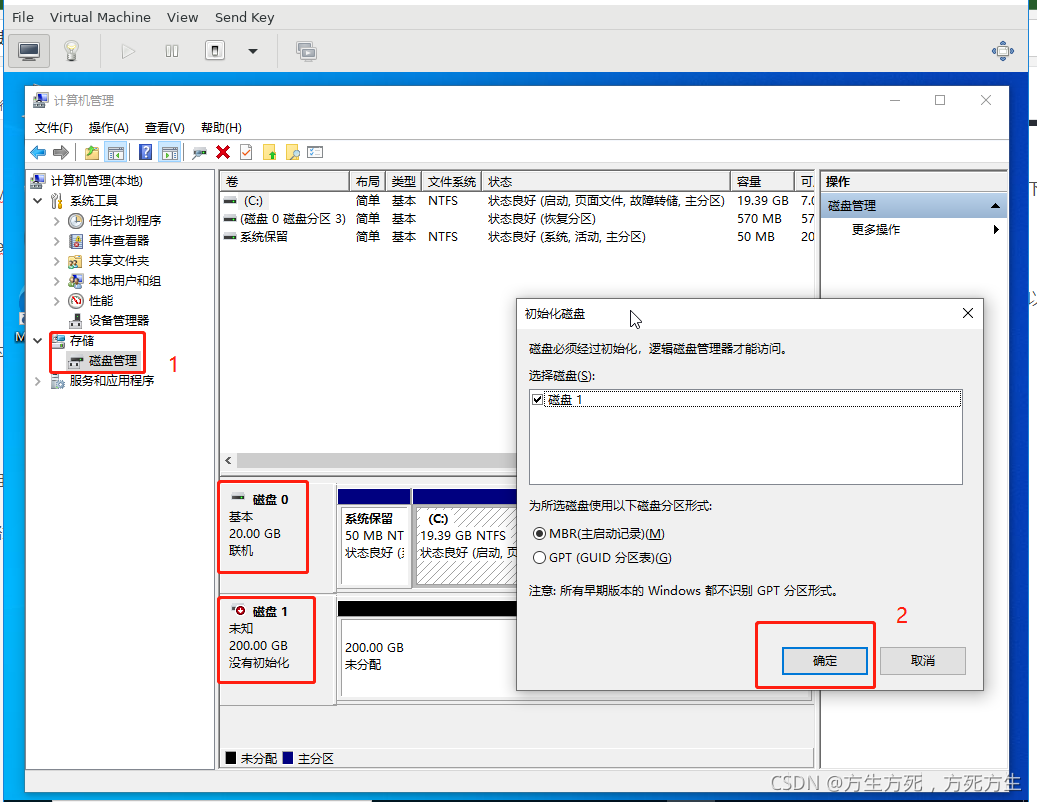
Task: Select the virtual machine console display icon
Action: [29, 50]
